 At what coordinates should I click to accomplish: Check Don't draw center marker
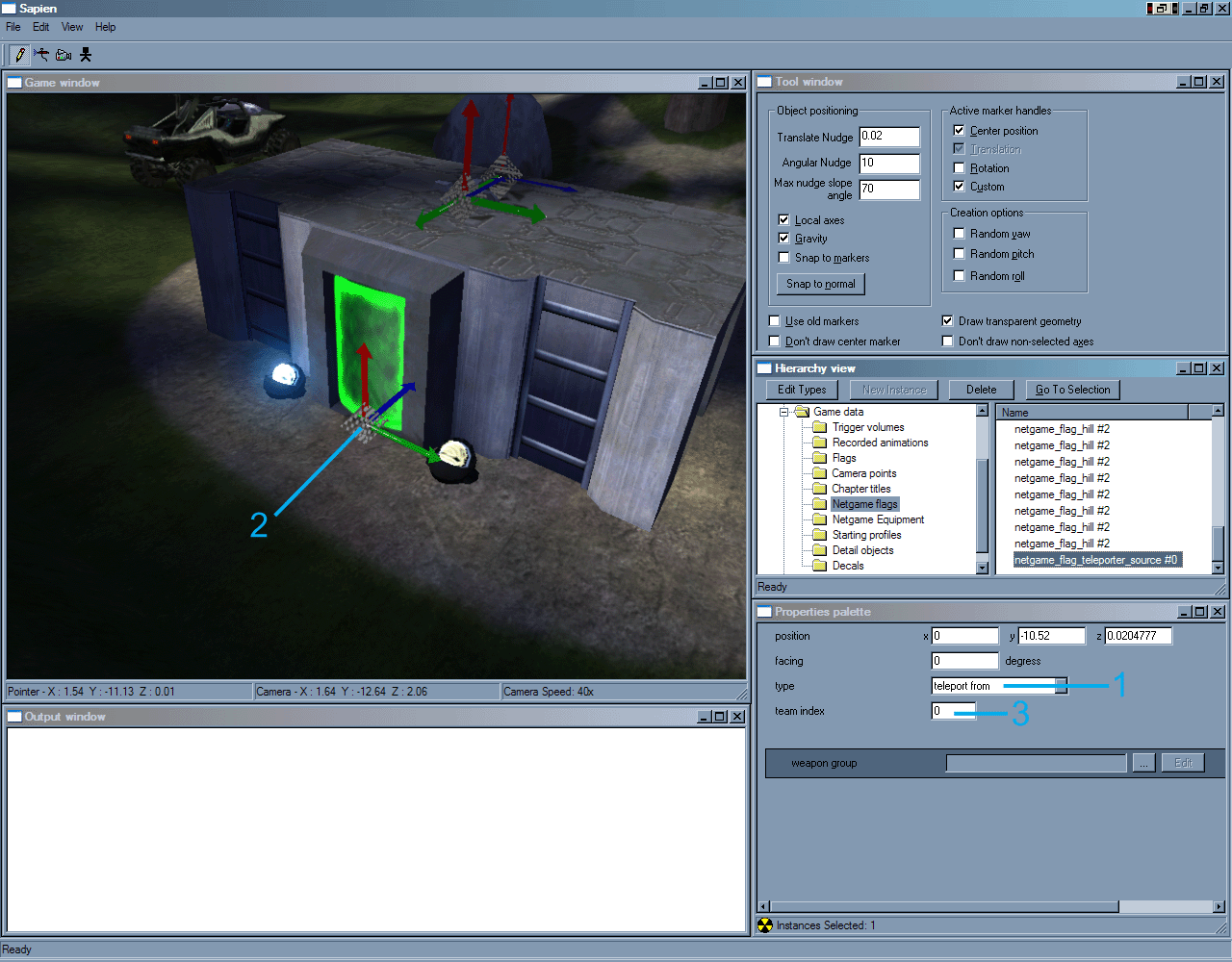[774, 342]
